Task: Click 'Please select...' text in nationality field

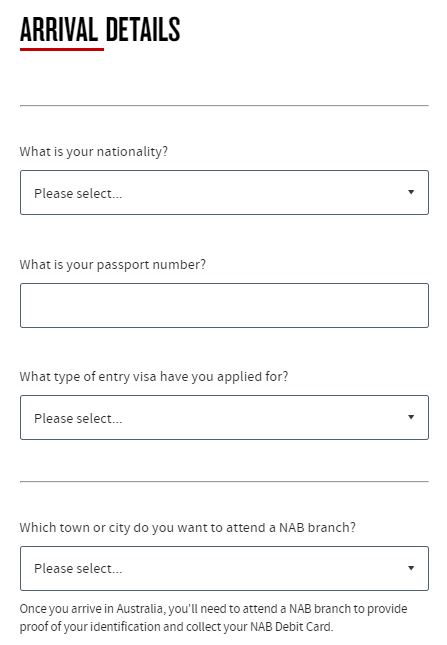Action: click(x=78, y=193)
